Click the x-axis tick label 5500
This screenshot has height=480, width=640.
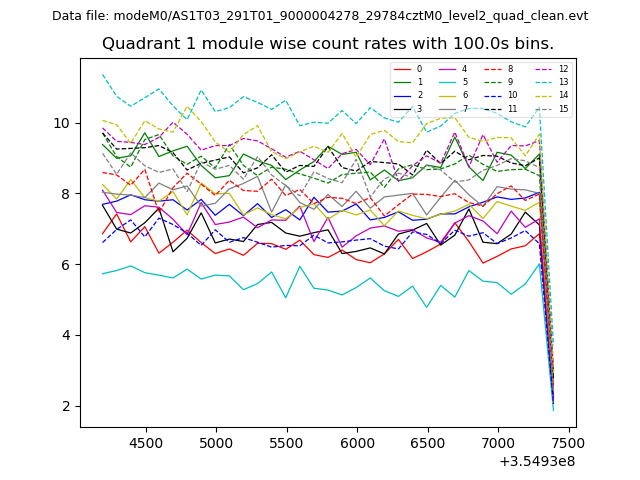pyautogui.click(x=287, y=442)
